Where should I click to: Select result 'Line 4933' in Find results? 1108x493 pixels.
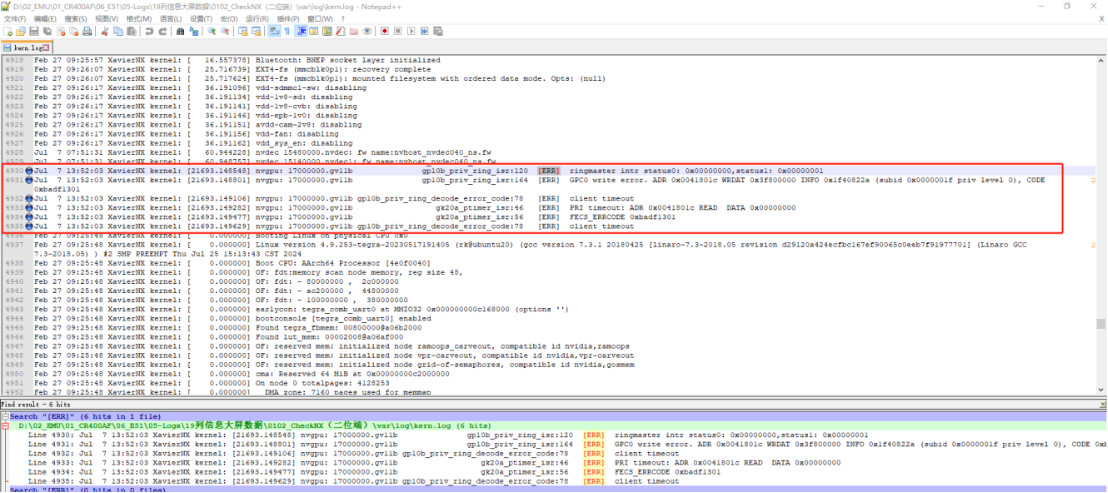click(x=434, y=463)
